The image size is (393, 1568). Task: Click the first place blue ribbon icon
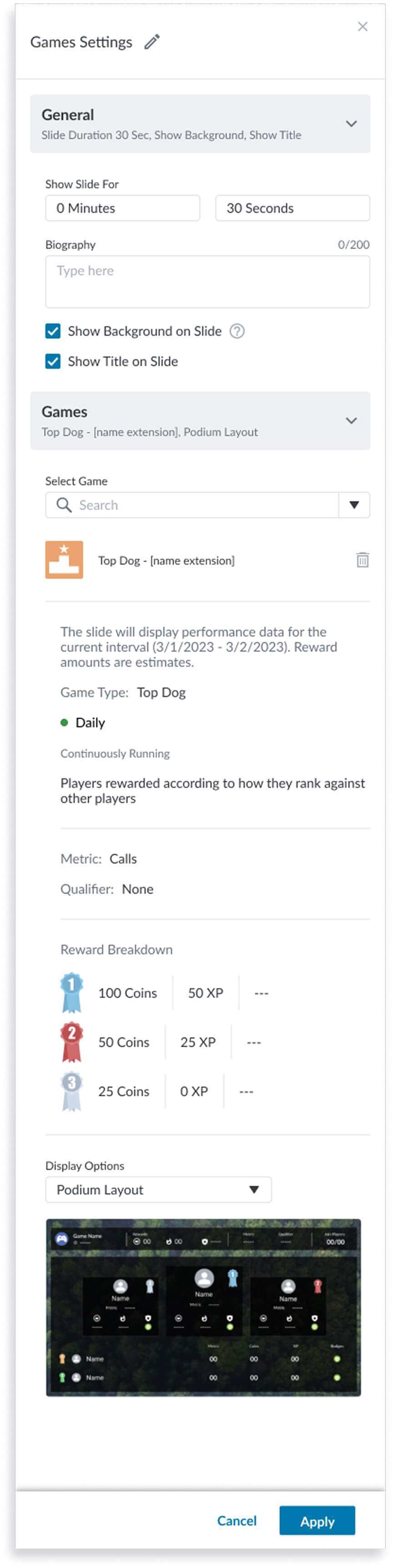[x=71, y=993]
